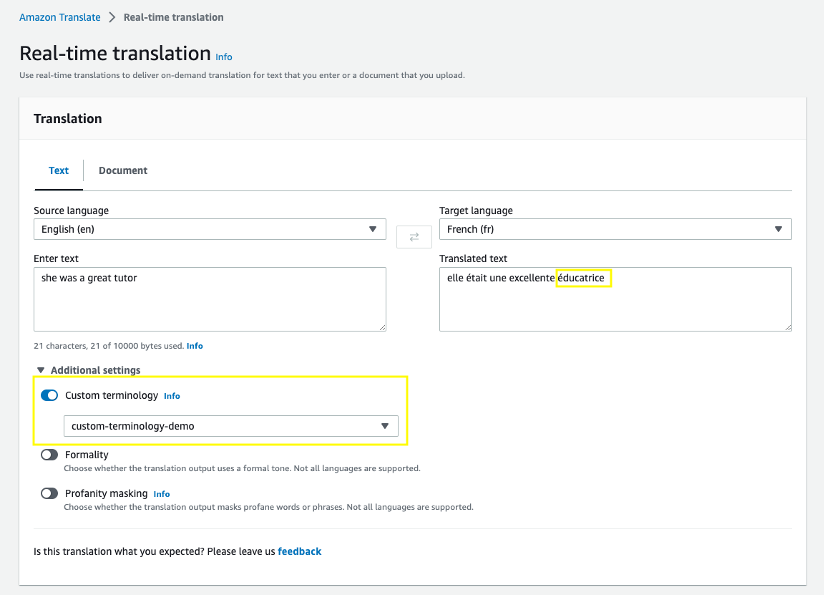This screenshot has height=595, width=824.
Task: Open the Target language dropdown
Action: [x=615, y=229]
